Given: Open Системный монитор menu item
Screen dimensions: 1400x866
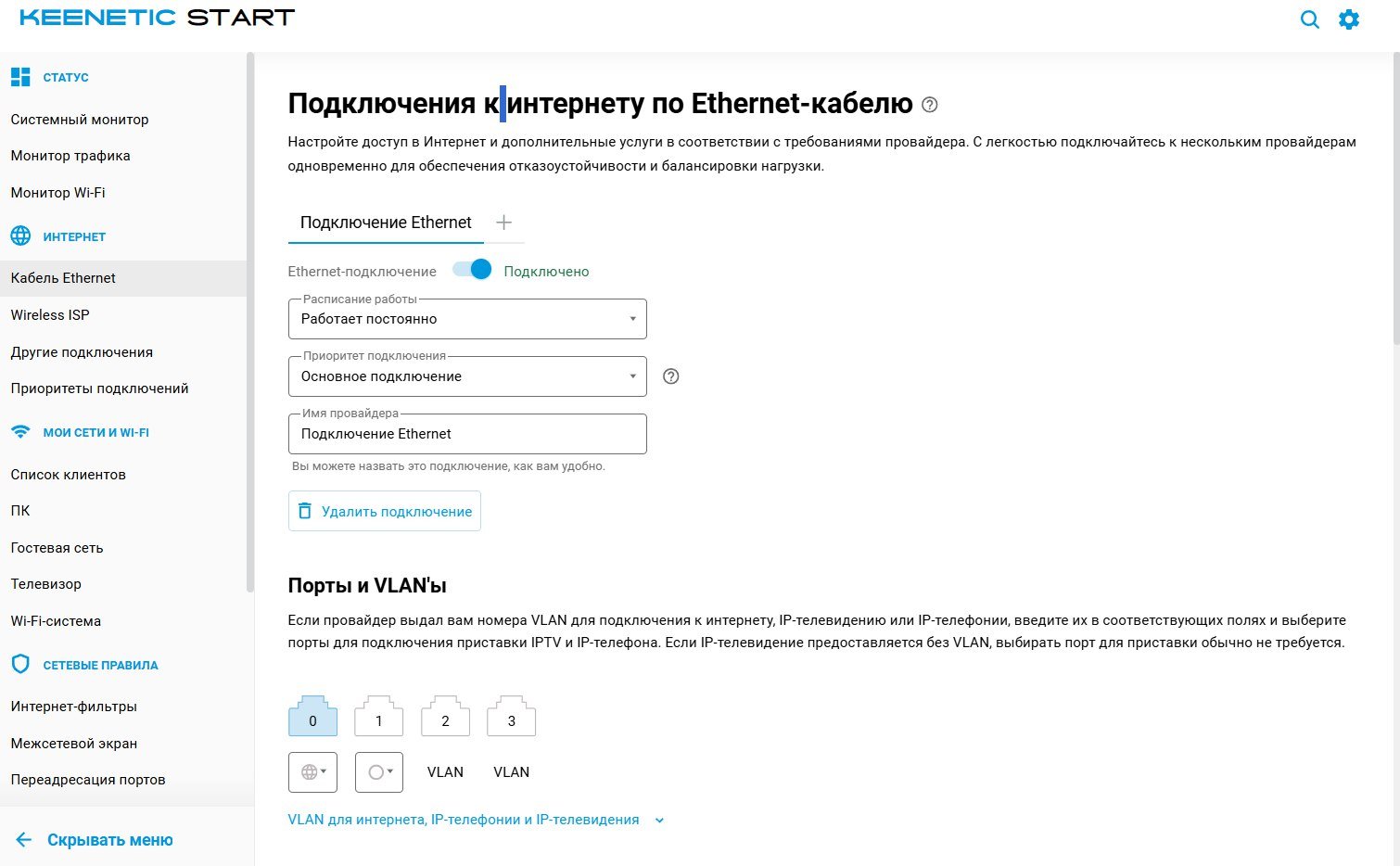Looking at the screenshot, I should (x=80, y=120).
